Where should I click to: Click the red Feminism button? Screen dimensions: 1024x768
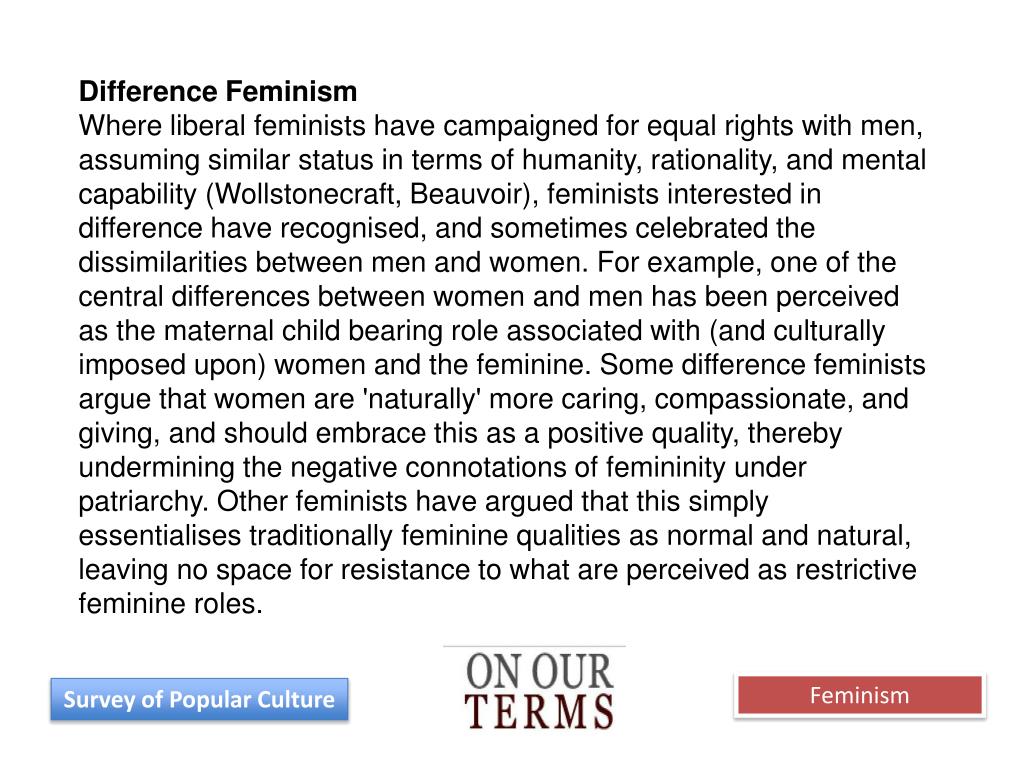[x=859, y=695]
